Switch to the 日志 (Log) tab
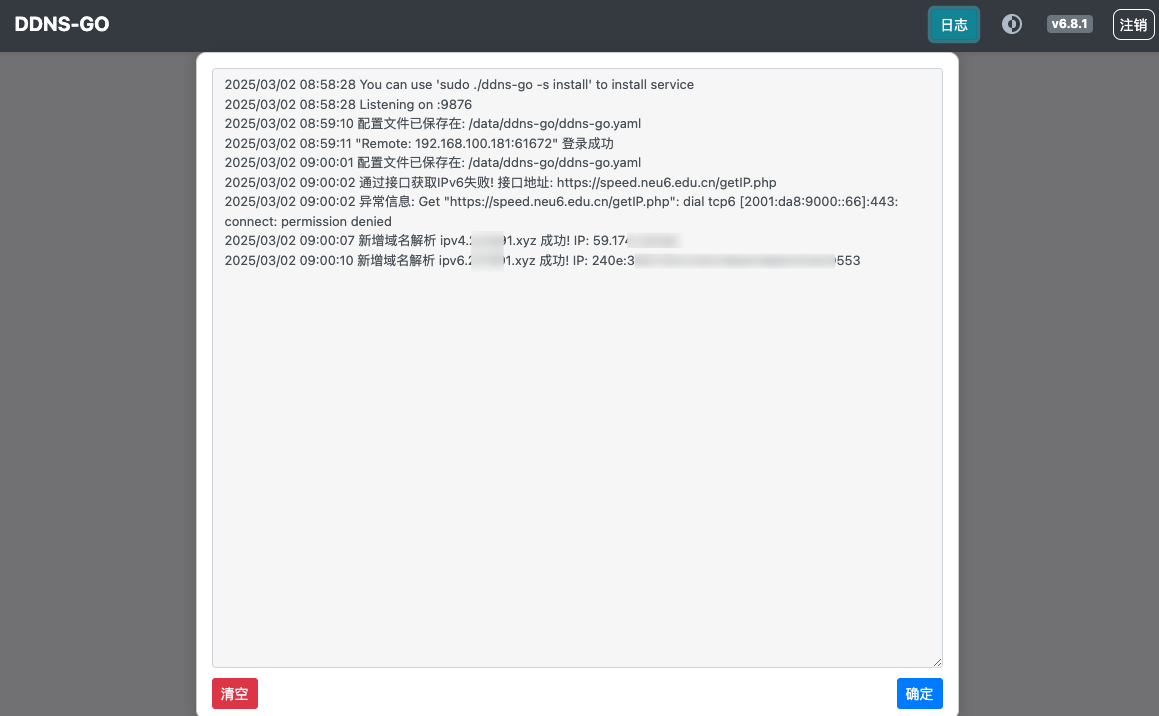 point(953,24)
